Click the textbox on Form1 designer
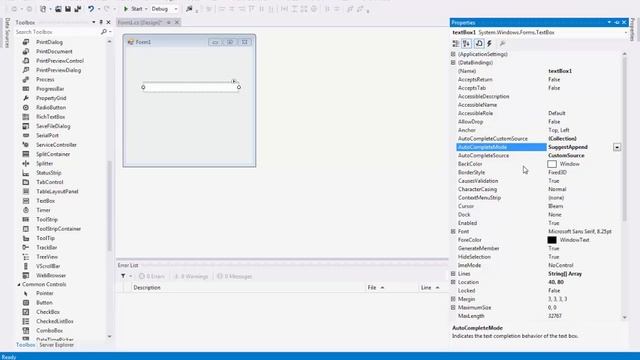 click(191, 87)
